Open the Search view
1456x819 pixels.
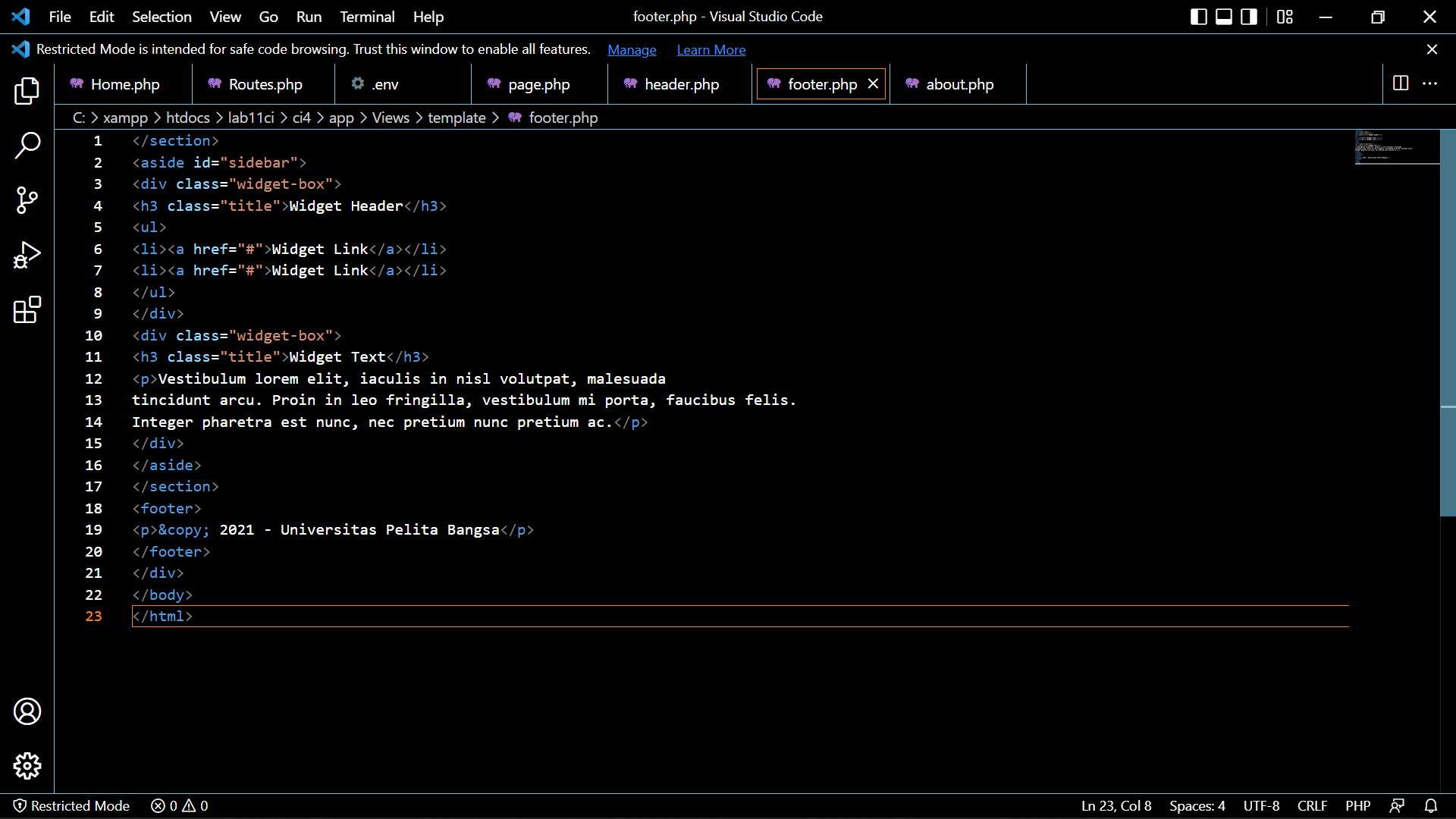coord(27,146)
